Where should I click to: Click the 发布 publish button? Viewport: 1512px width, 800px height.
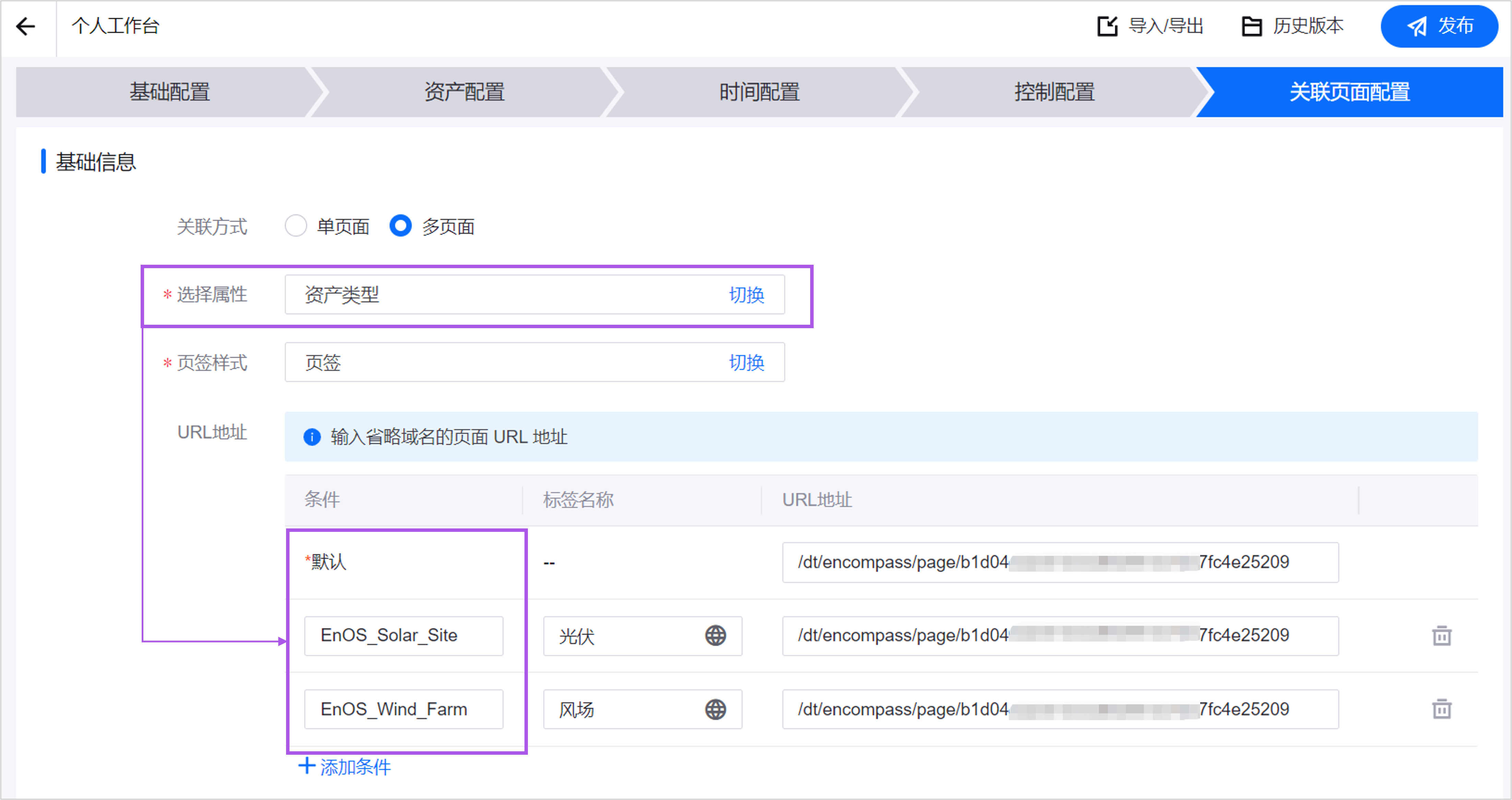pyautogui.click(x=1439, y=26)
